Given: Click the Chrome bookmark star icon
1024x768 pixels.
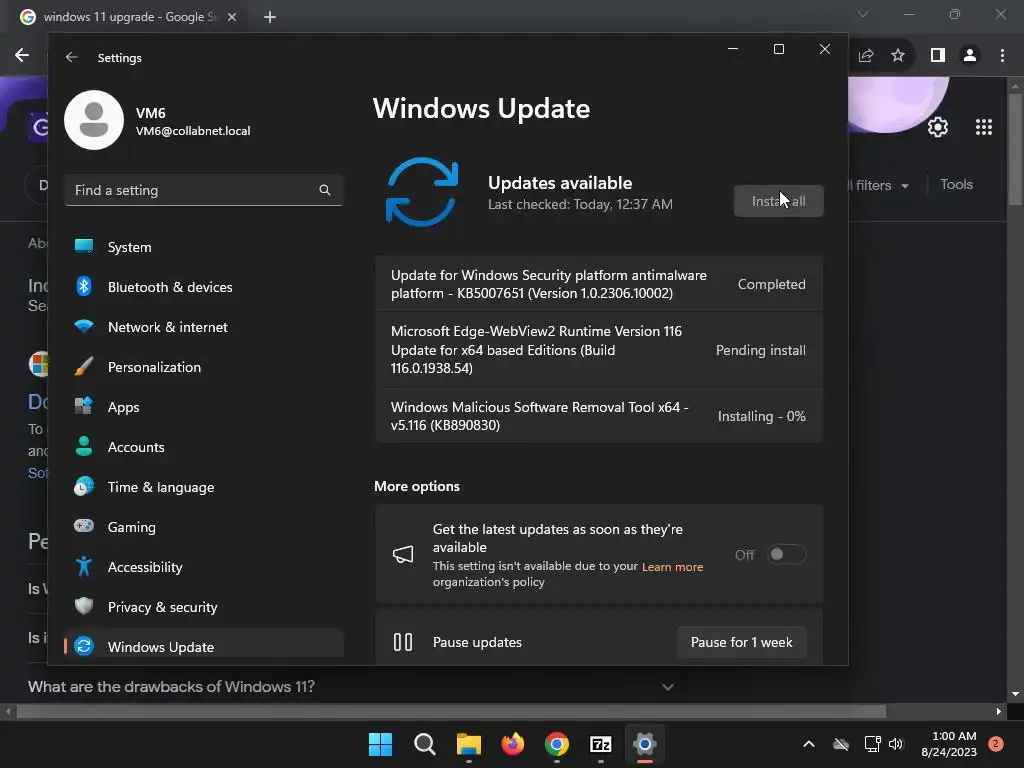Looking at the screenshot, I should coord(898,56).
